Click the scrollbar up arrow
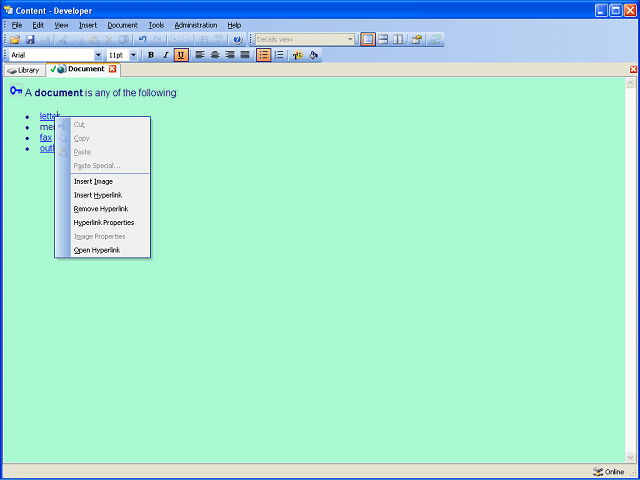The height and width of the screenshot is (480, 640). point(630,84)
